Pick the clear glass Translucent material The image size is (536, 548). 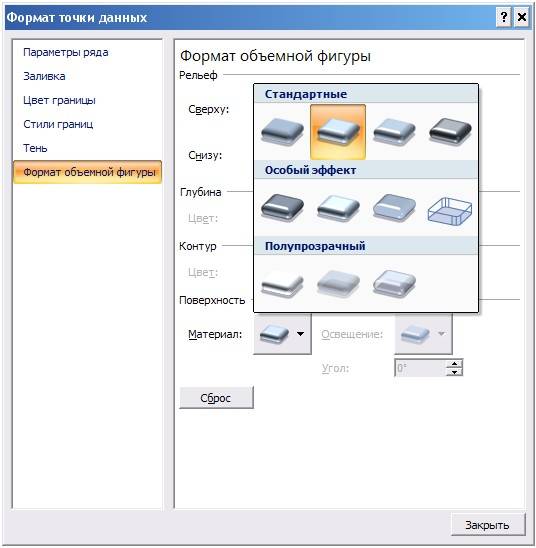click(394, 284)
